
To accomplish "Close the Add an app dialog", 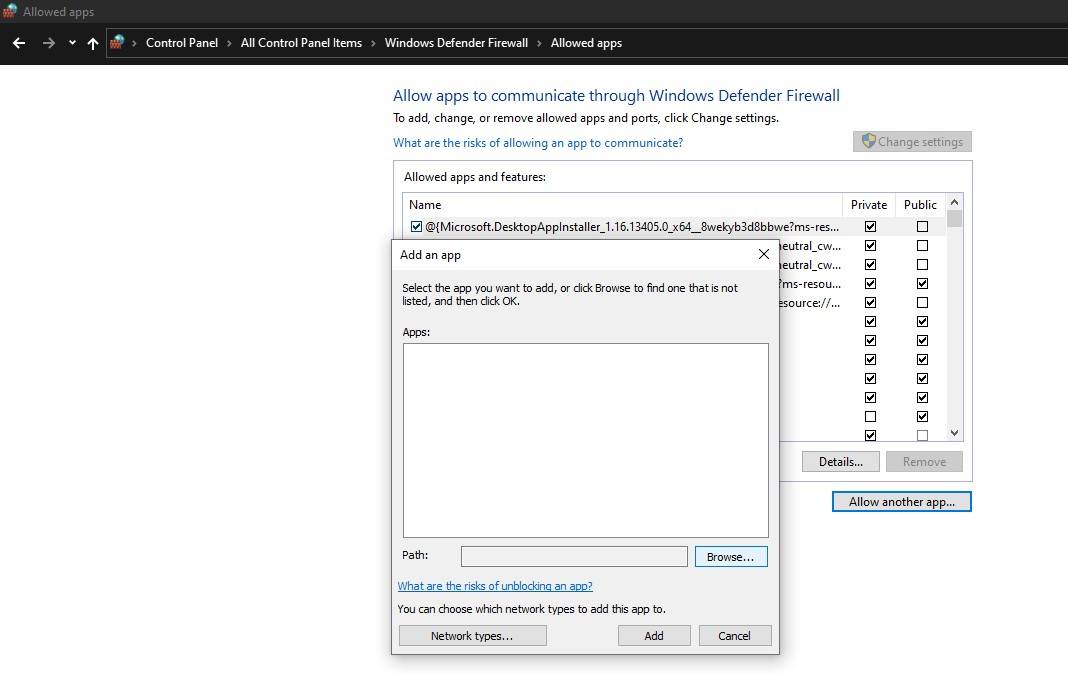I will click(x=764, y=254).
